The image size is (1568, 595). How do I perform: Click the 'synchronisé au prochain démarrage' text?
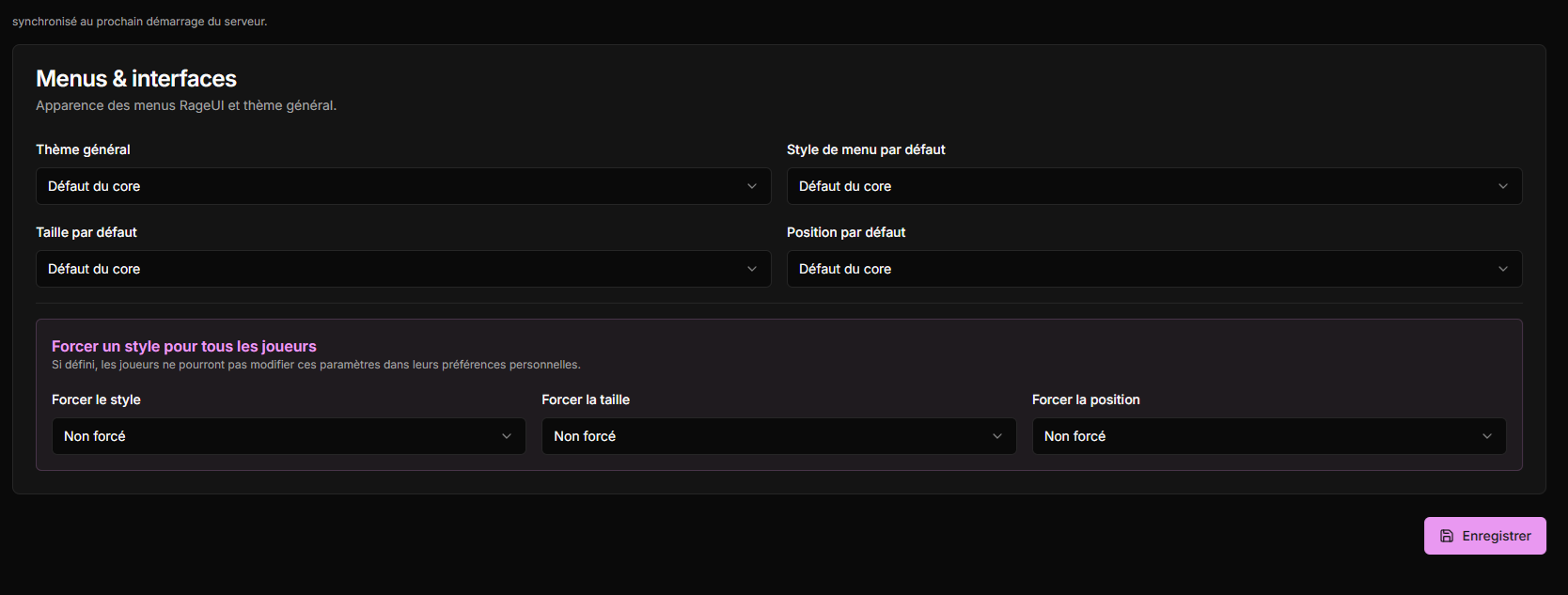[140, 22]
